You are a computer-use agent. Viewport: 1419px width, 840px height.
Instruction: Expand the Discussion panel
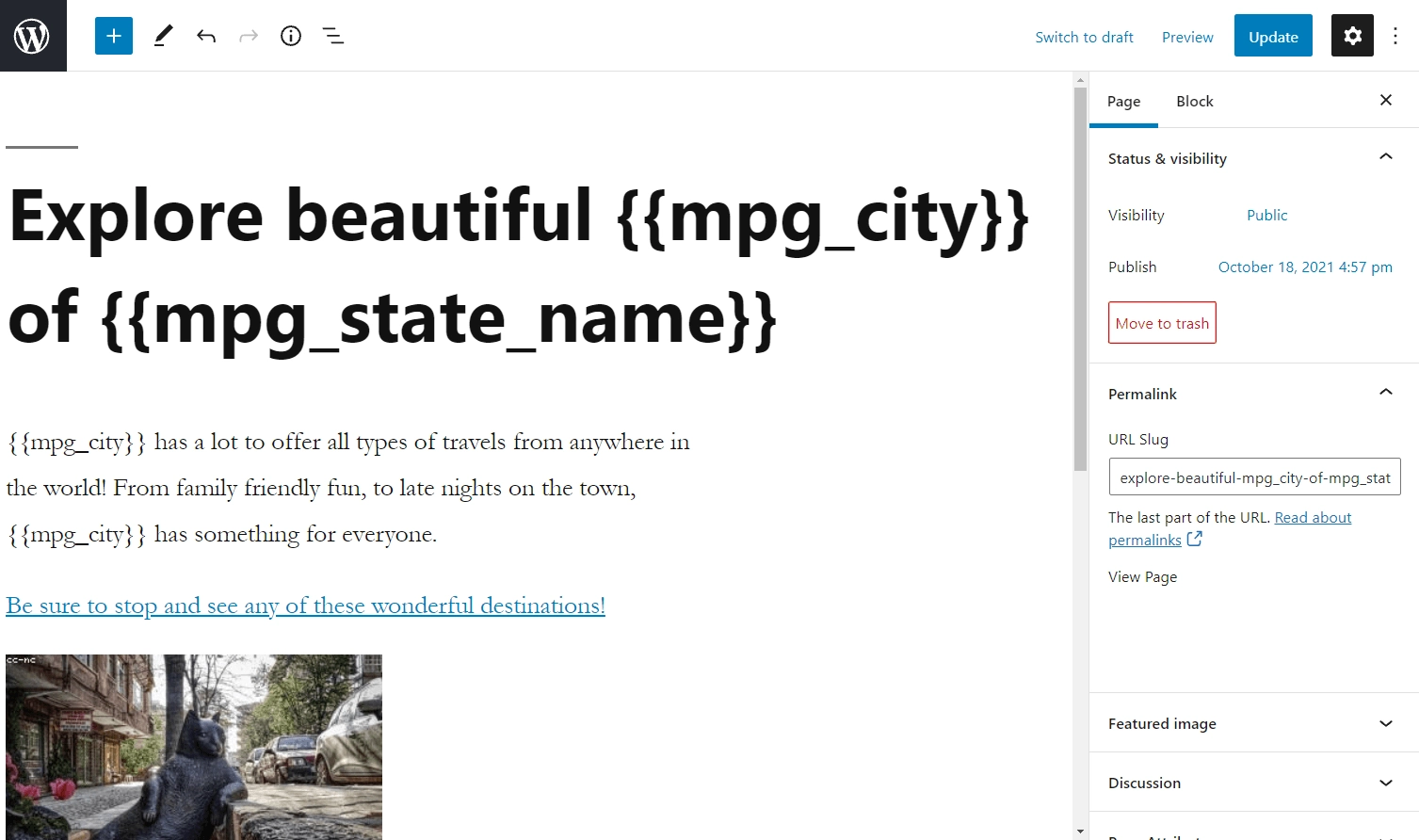point(1254,783)
